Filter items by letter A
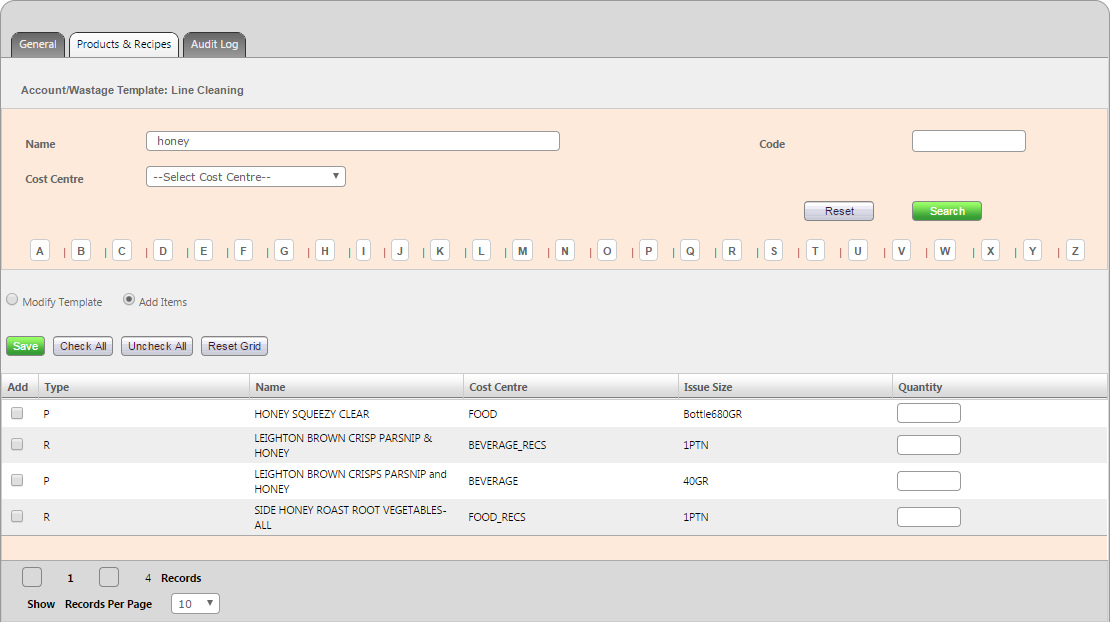Image resolution: width=1110 pixels, height=622 pixels. (40, 251)
